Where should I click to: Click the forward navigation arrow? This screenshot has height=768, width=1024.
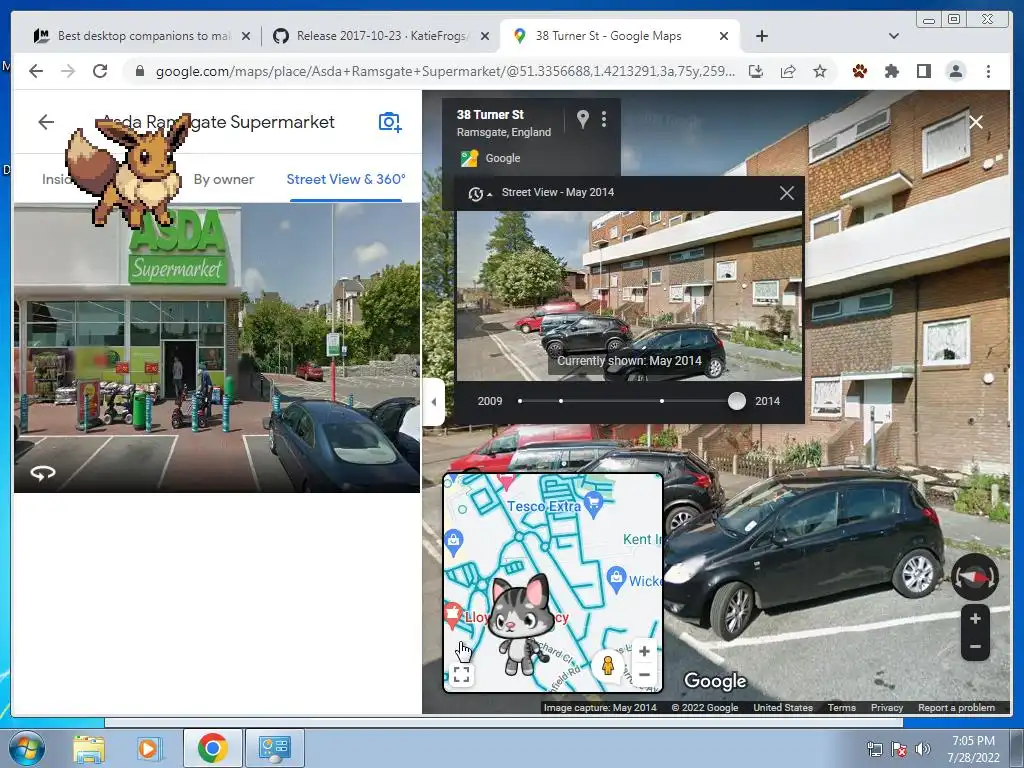click(68, 71)
